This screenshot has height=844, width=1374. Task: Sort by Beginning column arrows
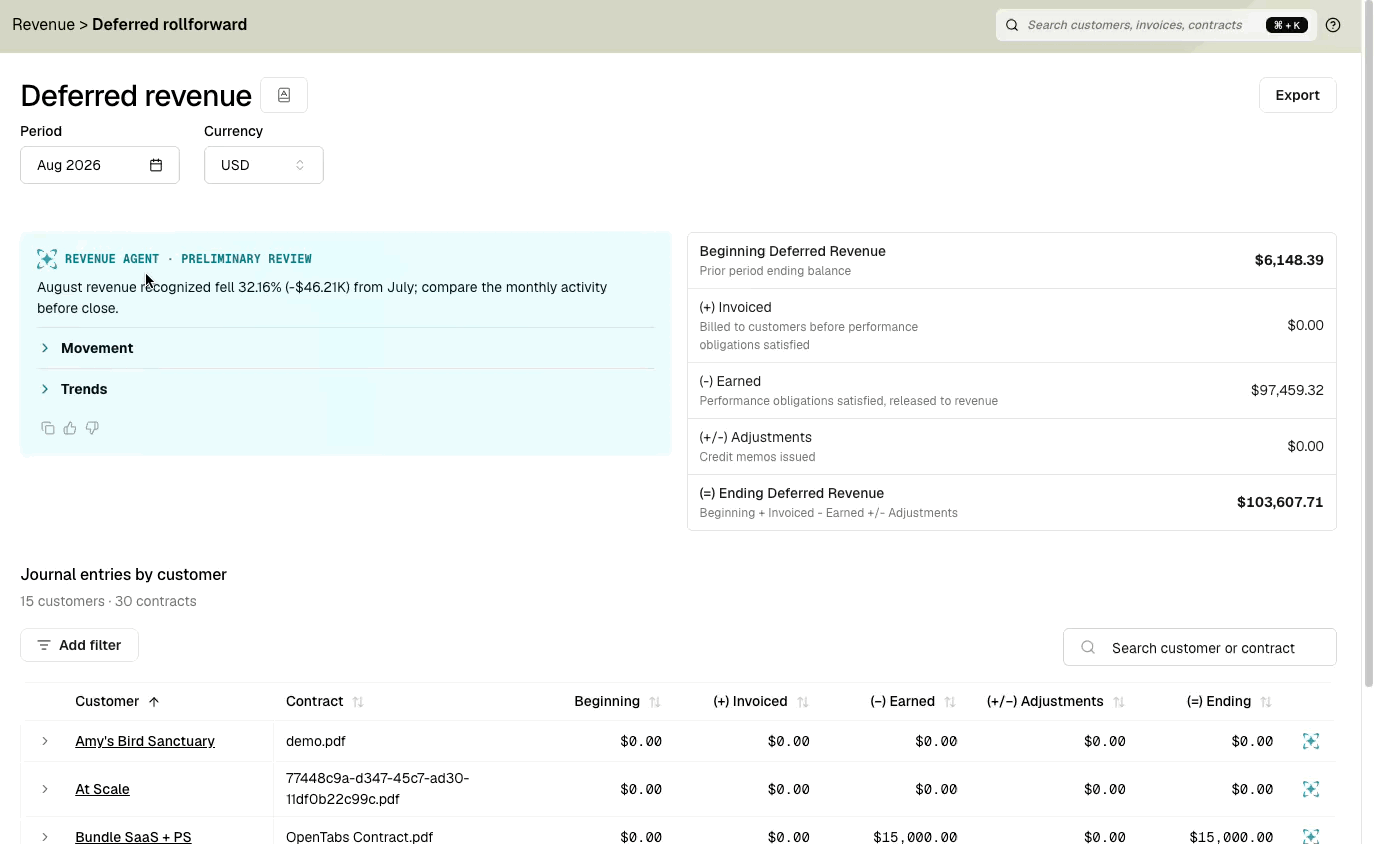point(655,702)
